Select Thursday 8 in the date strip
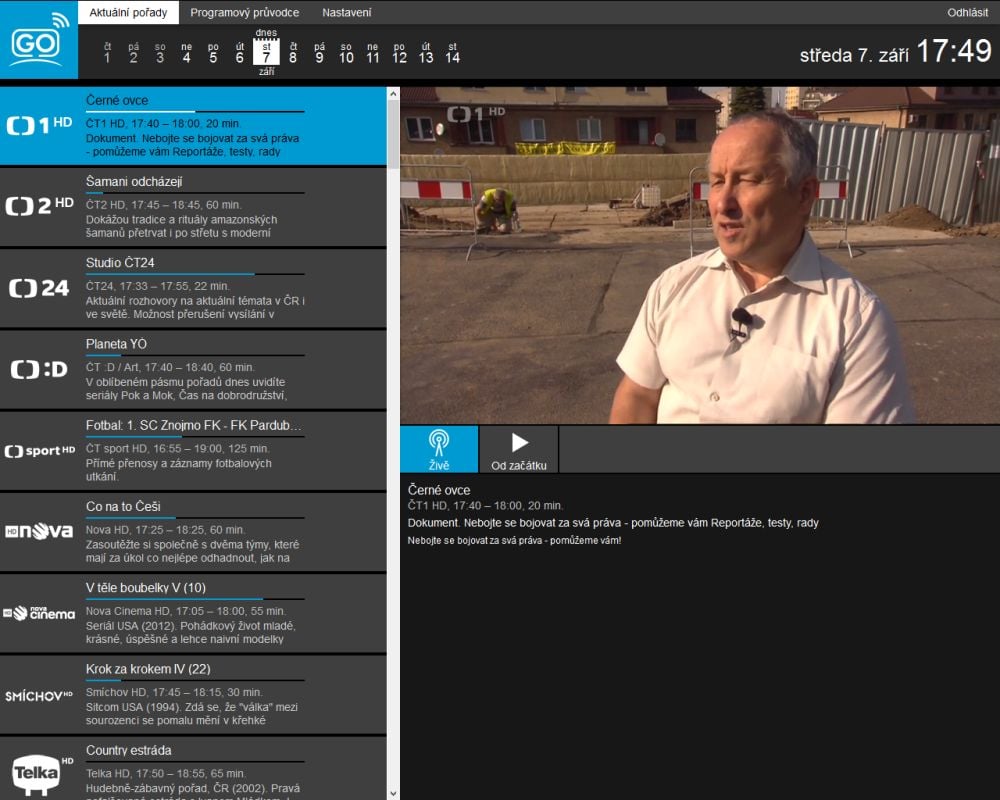The image size is (1000, 800). [x=293, y=53]
